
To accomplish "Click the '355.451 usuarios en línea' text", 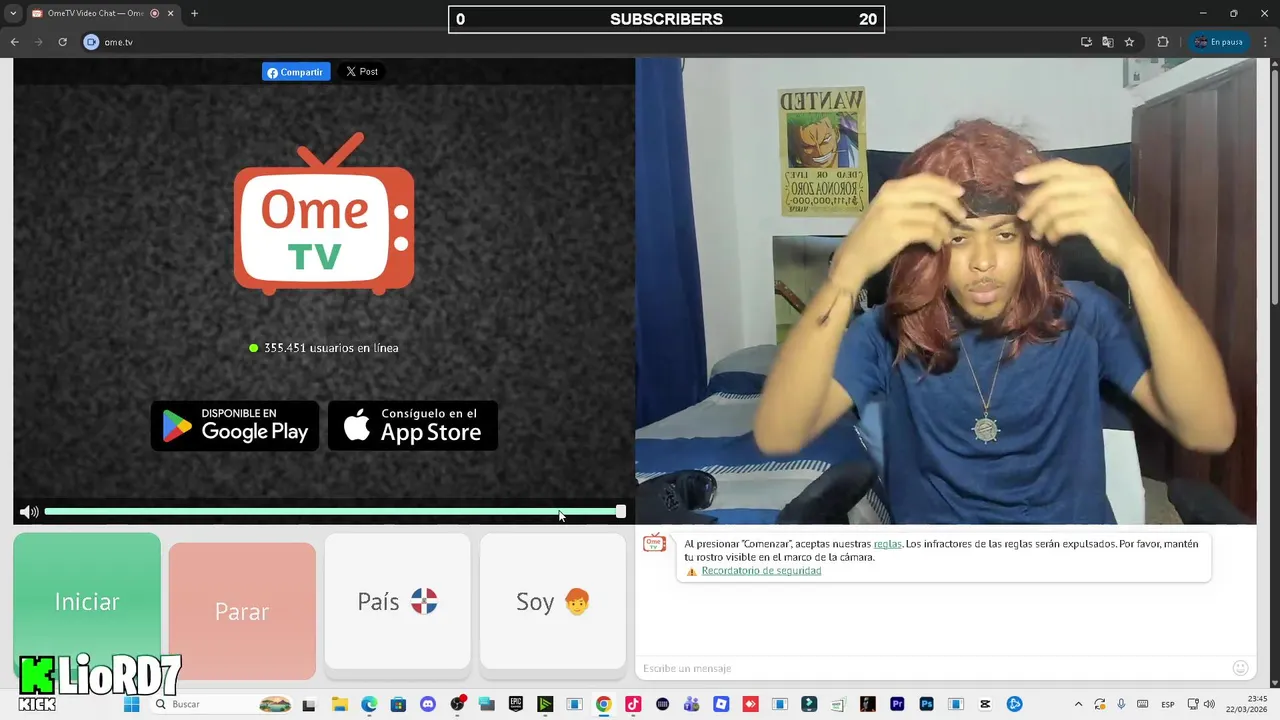I will tap(331, 348).
